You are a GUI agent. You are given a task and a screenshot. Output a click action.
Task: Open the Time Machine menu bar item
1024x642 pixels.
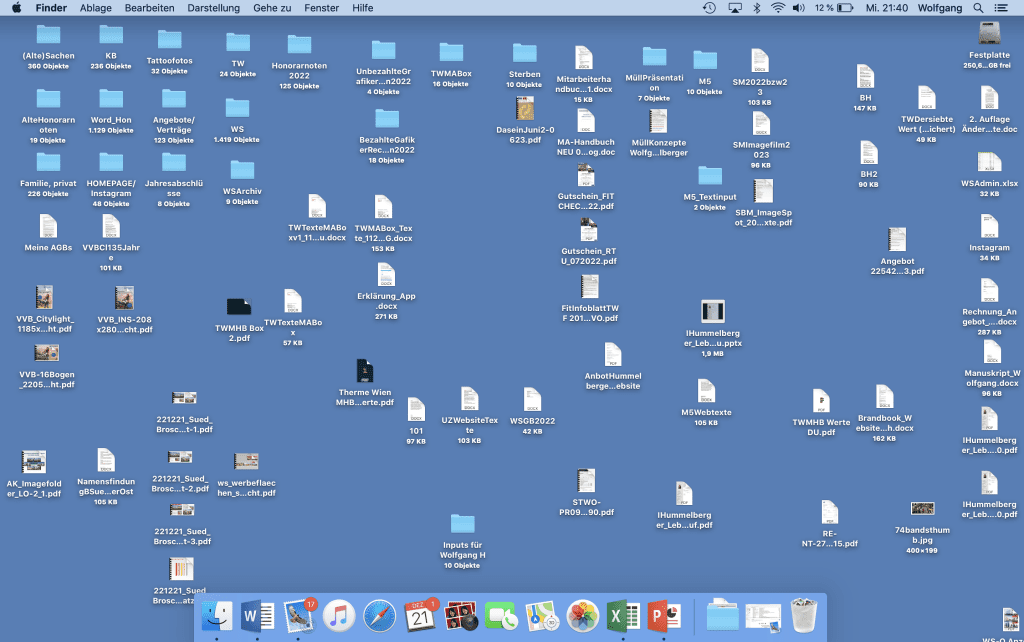pyautogui.click(x=709, y=8)
